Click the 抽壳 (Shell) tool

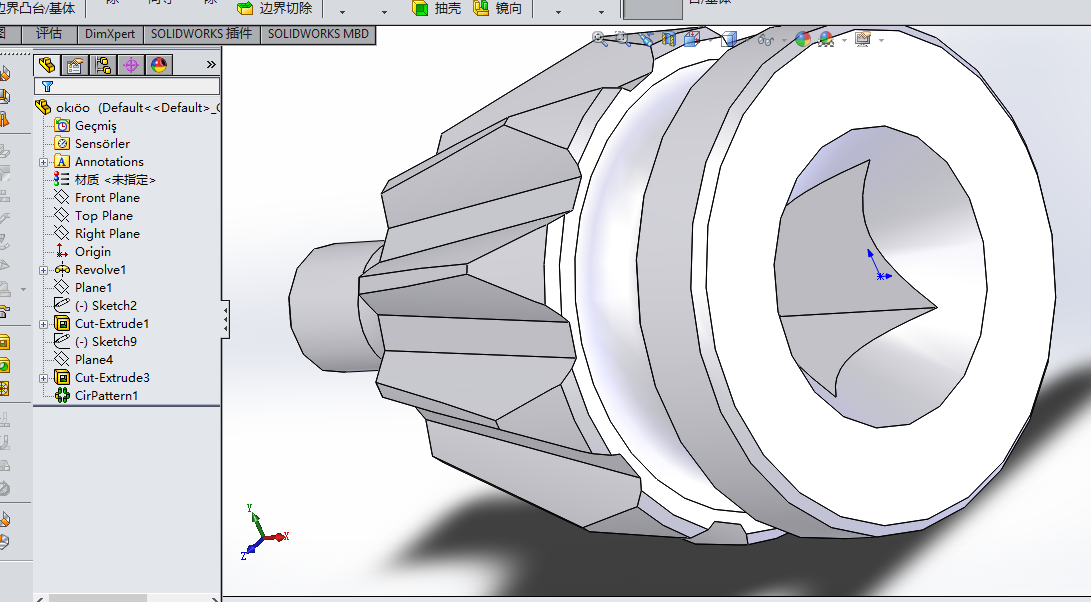coord(437,8)
